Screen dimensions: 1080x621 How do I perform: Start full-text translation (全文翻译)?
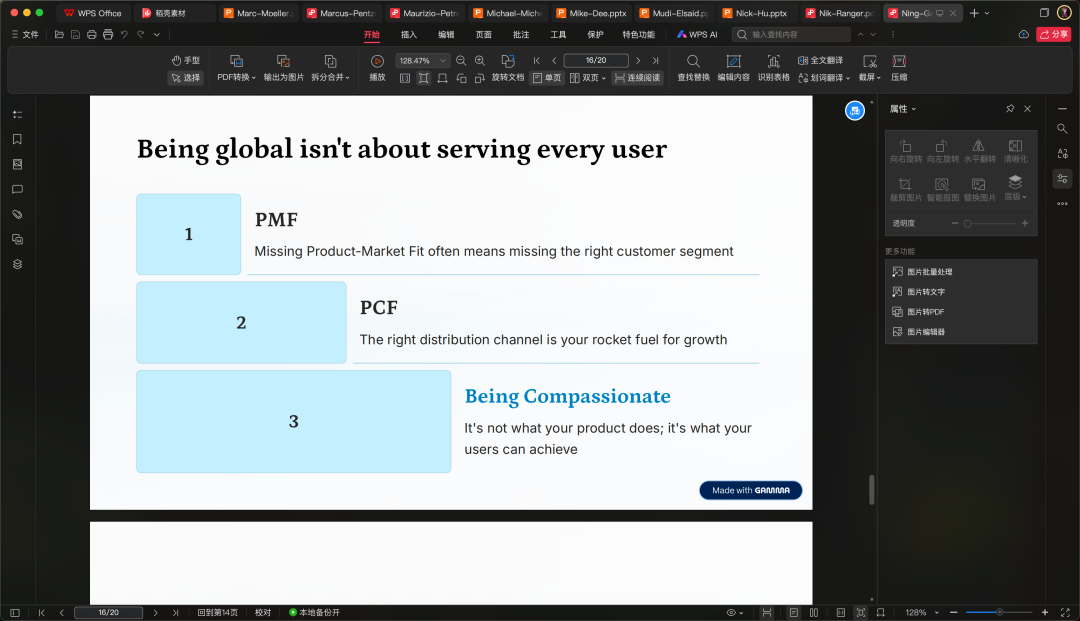pyautogui.click(x=820, y=61)
